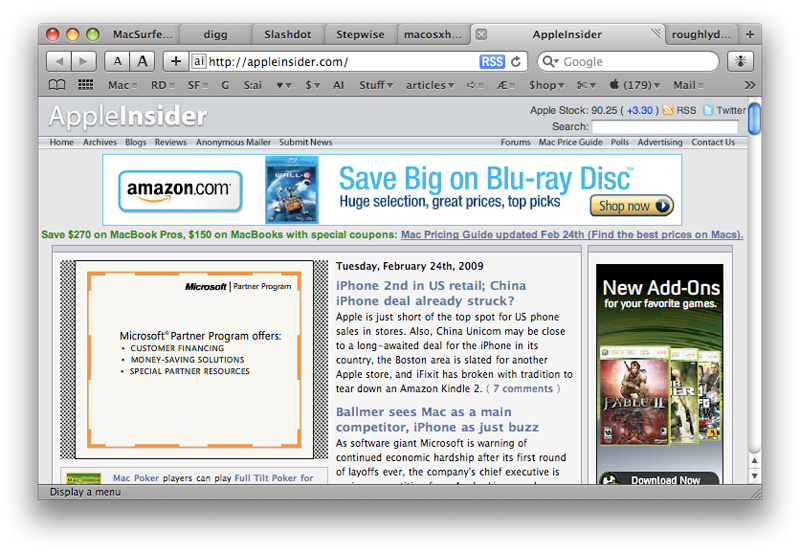This screenshot has height=552, width=800.
Task: Click the Google search magnifier icon
Action: [550, 62]
